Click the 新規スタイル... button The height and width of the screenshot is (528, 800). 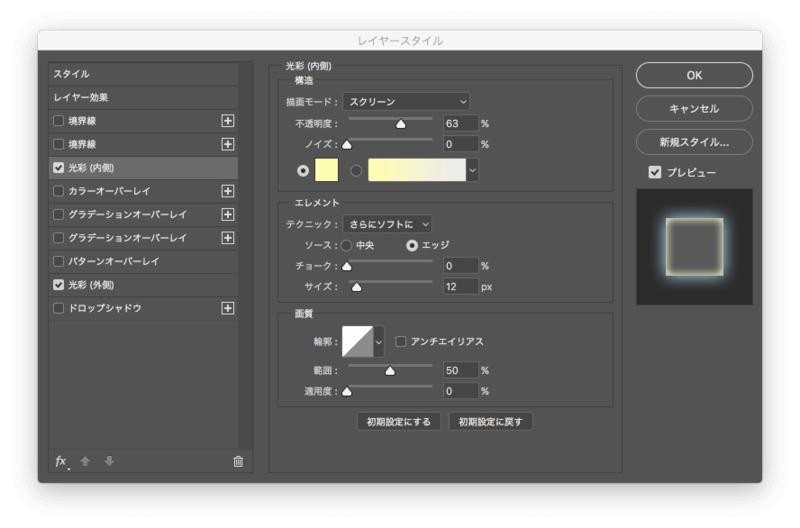(x=694, y=142)
